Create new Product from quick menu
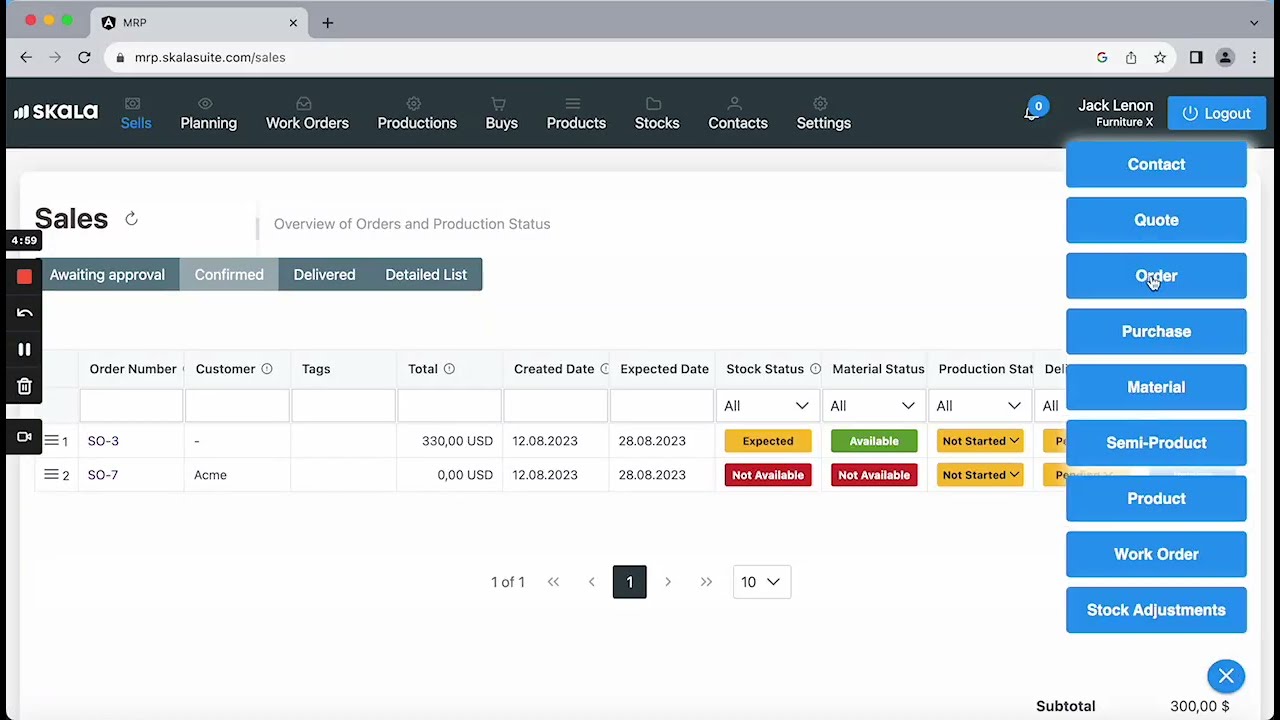Viewport: 1280px width, 720px height. [1156, 498]
